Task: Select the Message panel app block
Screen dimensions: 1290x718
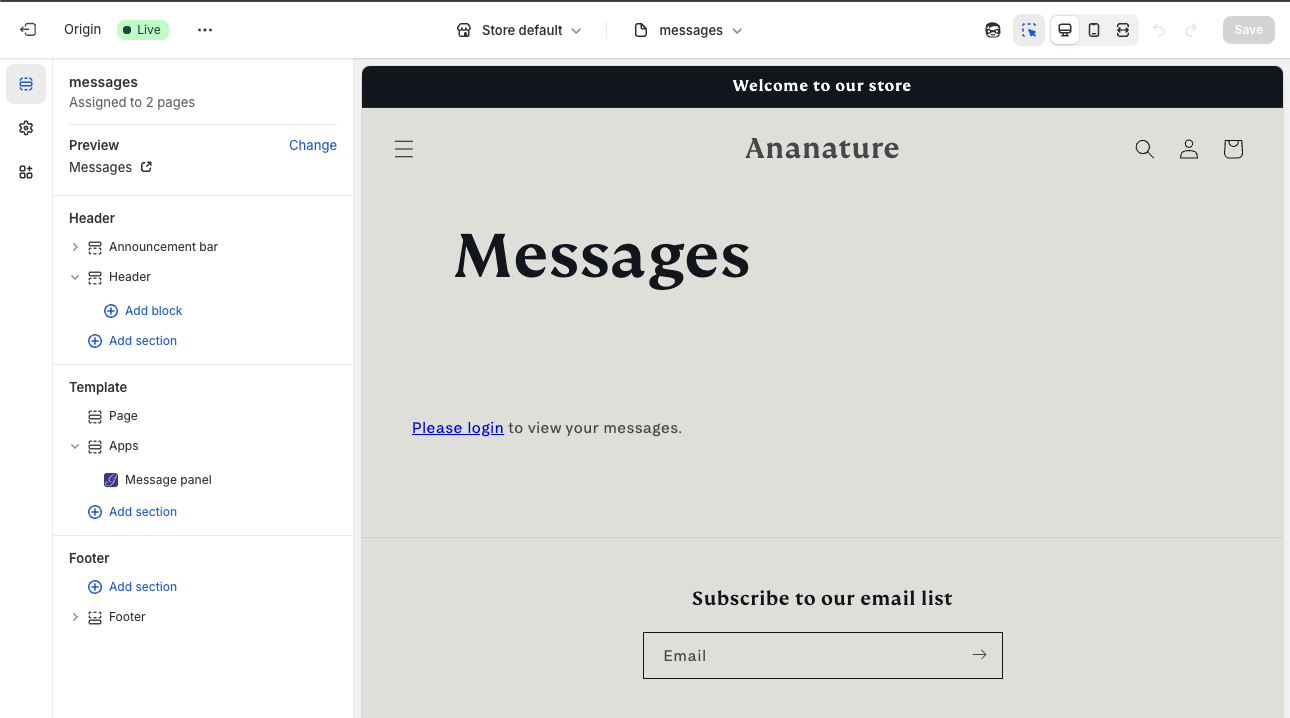Action: pos(168,480)
